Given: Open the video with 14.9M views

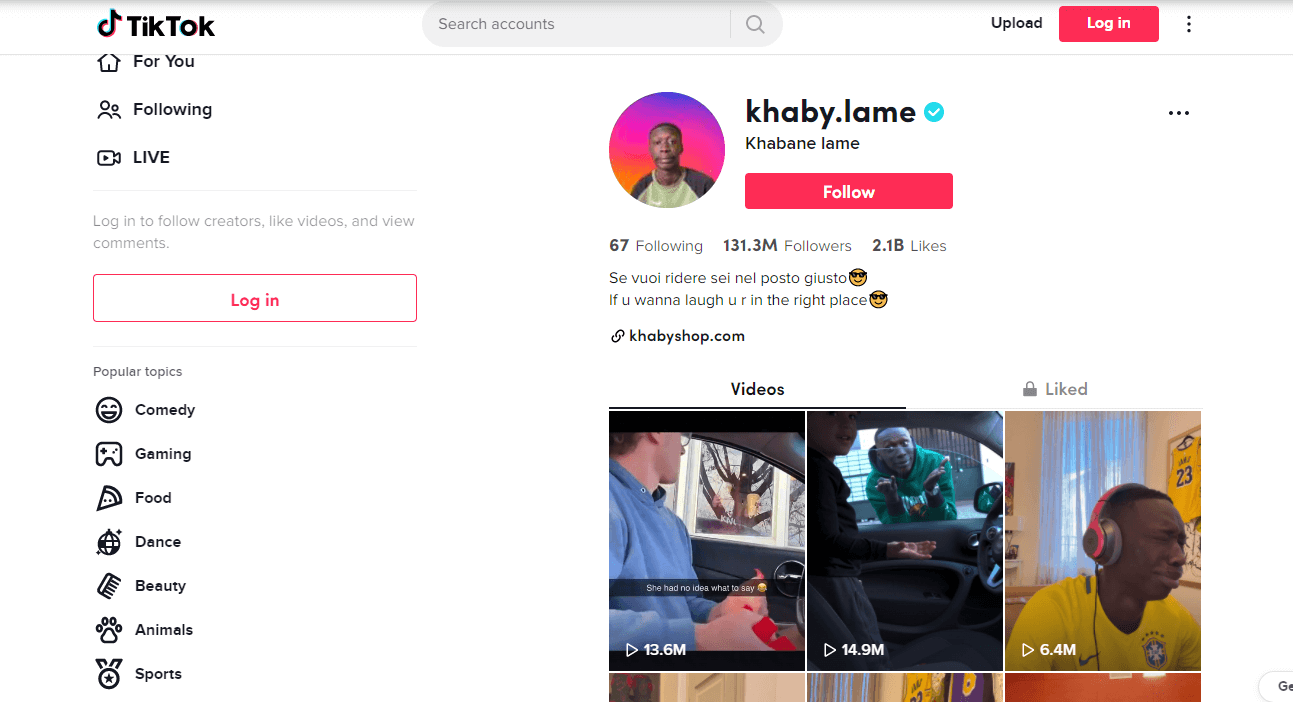Looking at the screenshot, I should pos(905,541).
